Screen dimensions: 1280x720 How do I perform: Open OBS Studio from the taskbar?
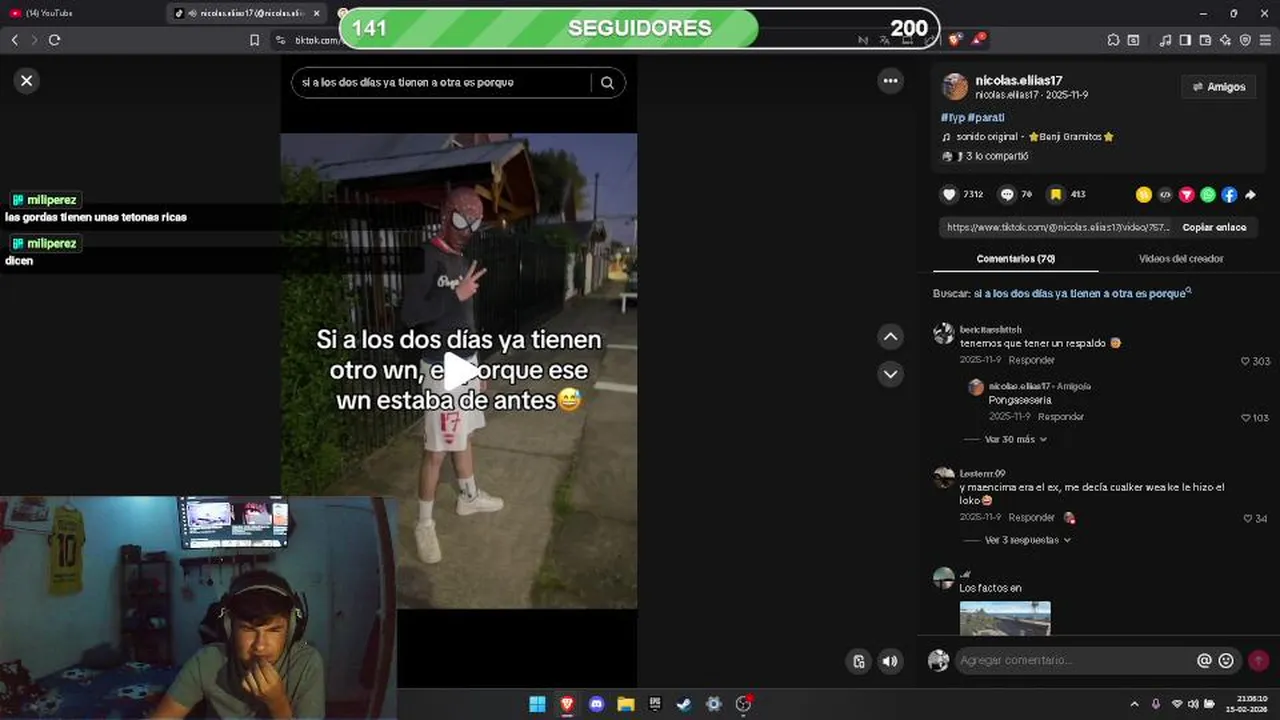coord(743,704)
